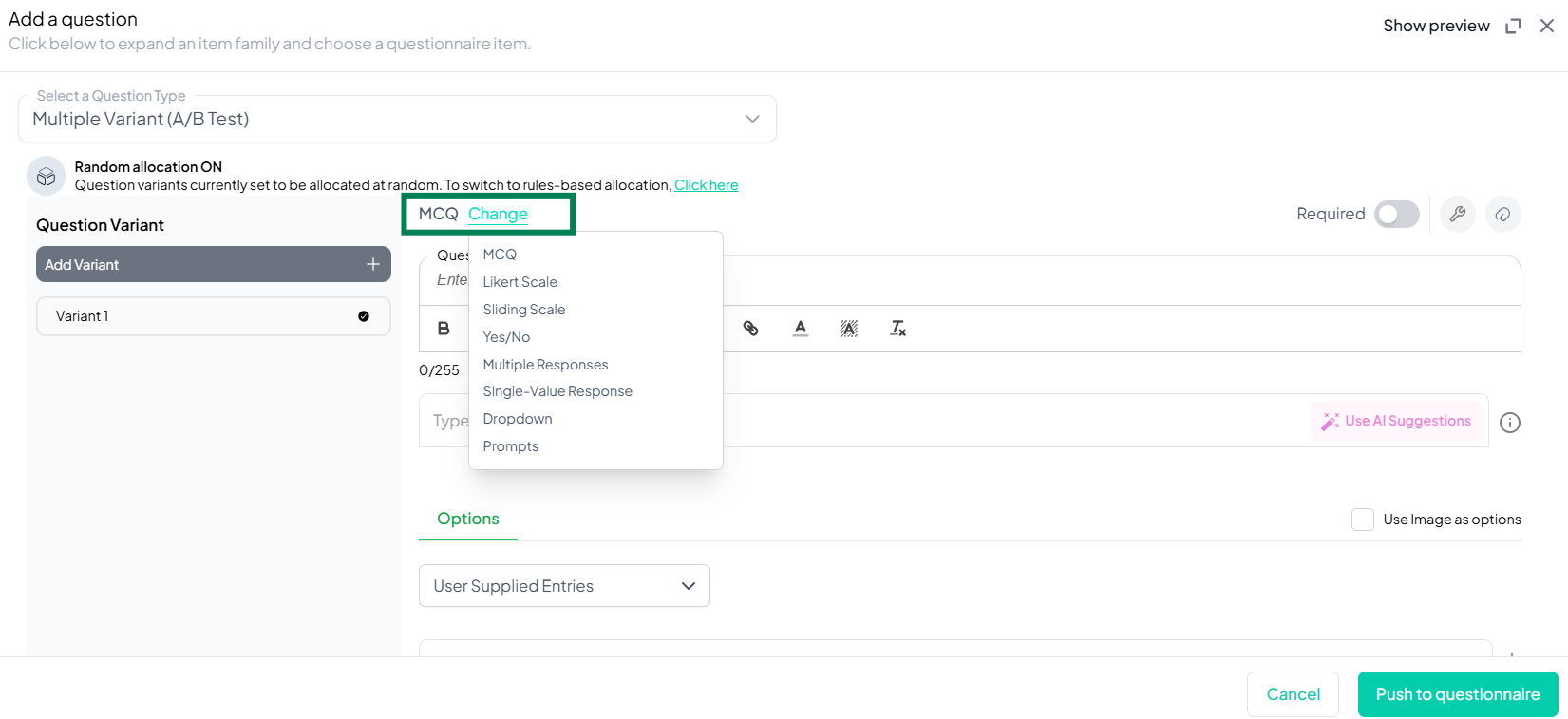The image size is (1568, 719).
Task: Click the clear formatting icon
Action: tap(897, 329)
